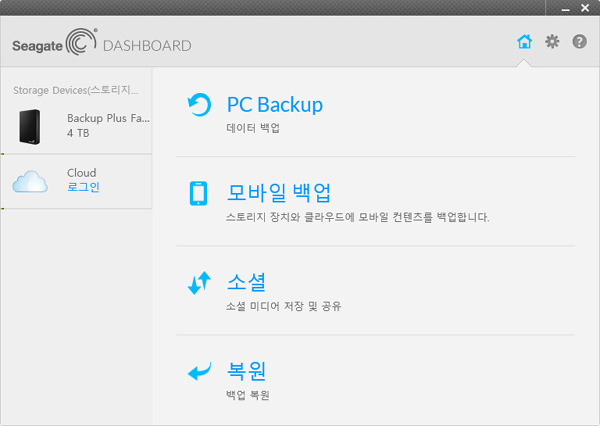Minimize the Dashboard window
The height and width of the screenshot is (426, 600).
[566, 8]
